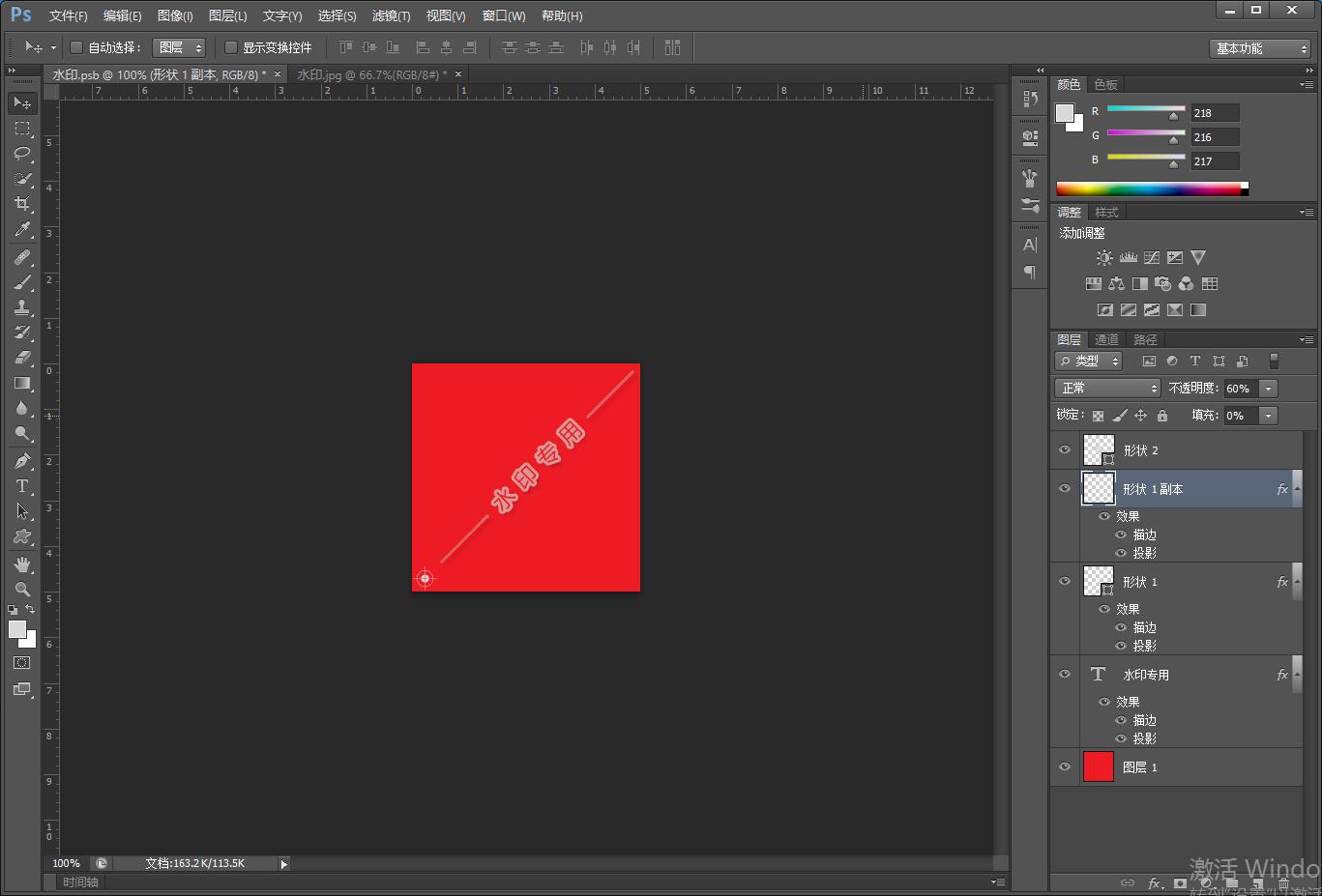The width and height of the screenshot is (1322, 896).
Task: Select the 图层 1 red thumbnail
Action: (x=1099, y=766)
